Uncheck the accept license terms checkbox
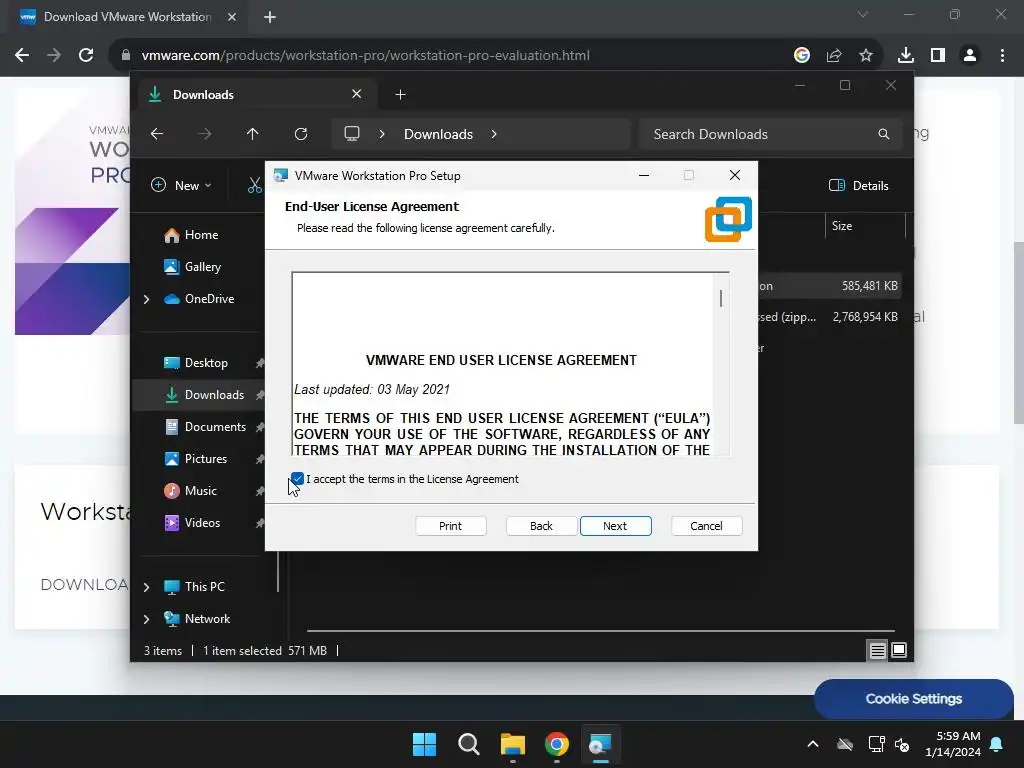The width and height of the screenshot is (1024, 768). click(297, 479)
